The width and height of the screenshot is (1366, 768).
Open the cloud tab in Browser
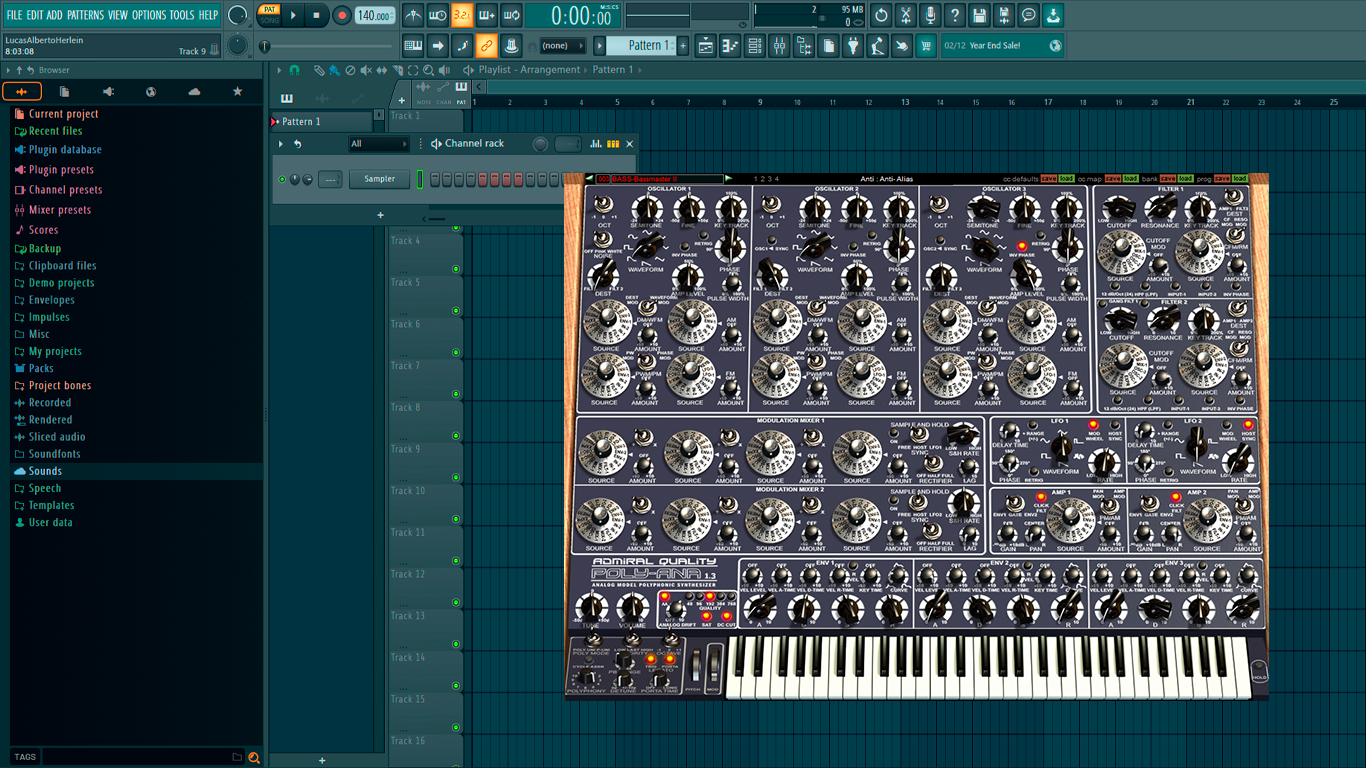[194, 91]
